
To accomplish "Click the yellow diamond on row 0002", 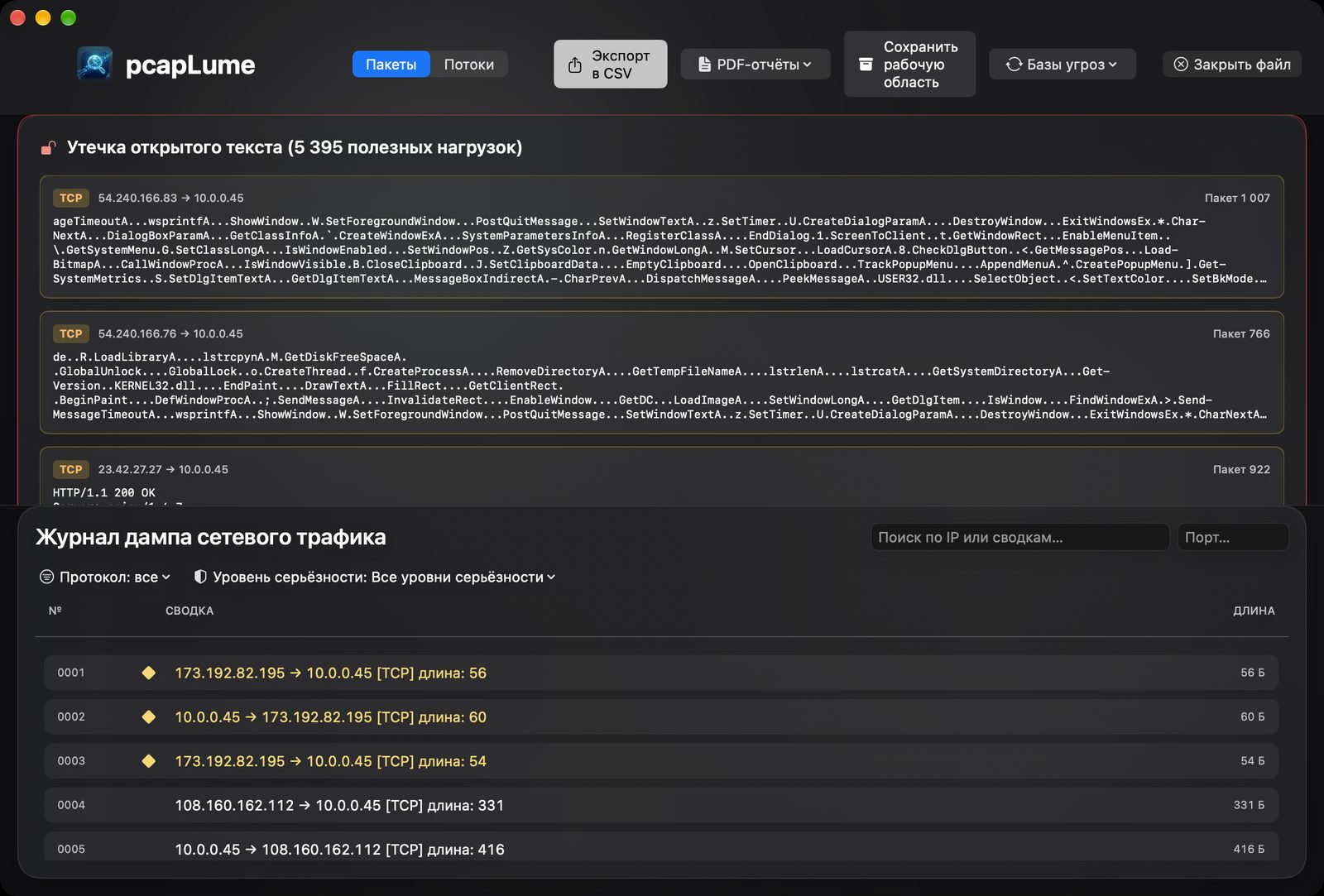I will click(x=149, y=716).
